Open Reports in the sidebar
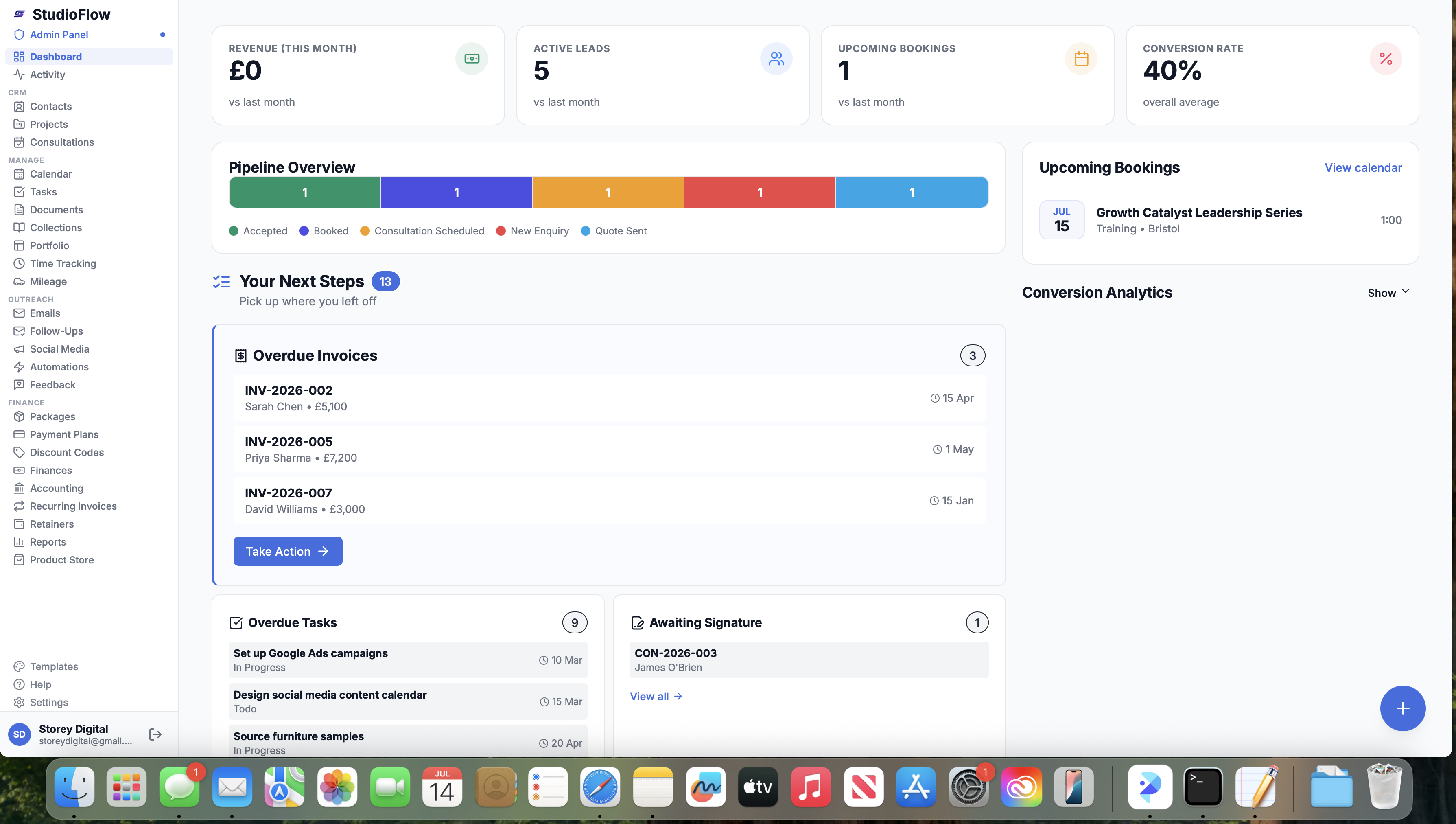 pos(89,541)
